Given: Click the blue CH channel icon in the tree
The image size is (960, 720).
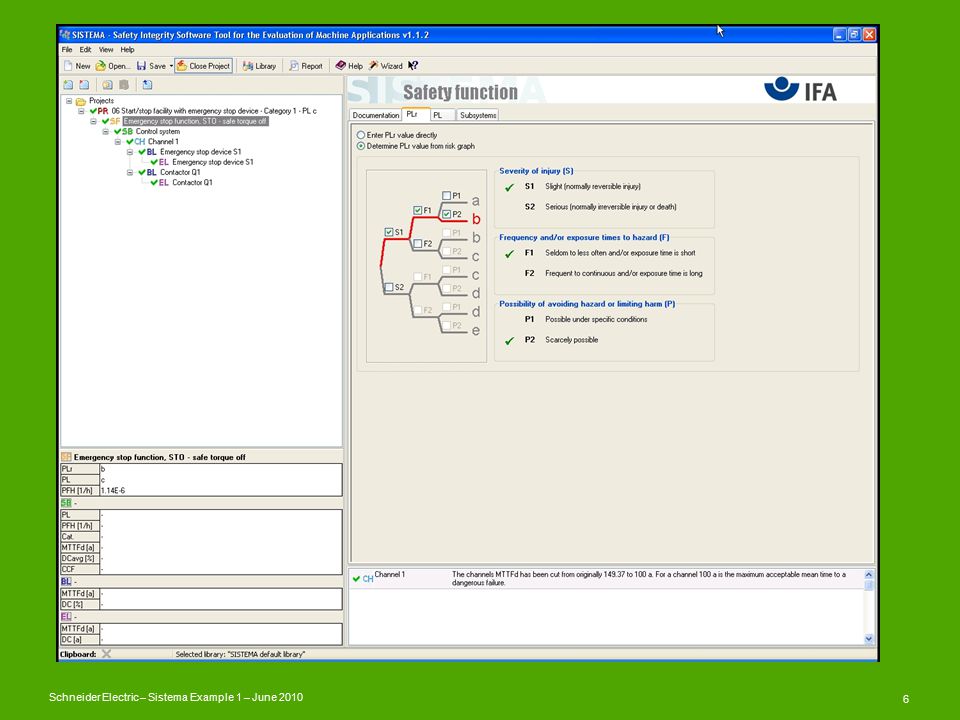Looking at the screenshot, I should pyautogui.click(x=140, y=141).
